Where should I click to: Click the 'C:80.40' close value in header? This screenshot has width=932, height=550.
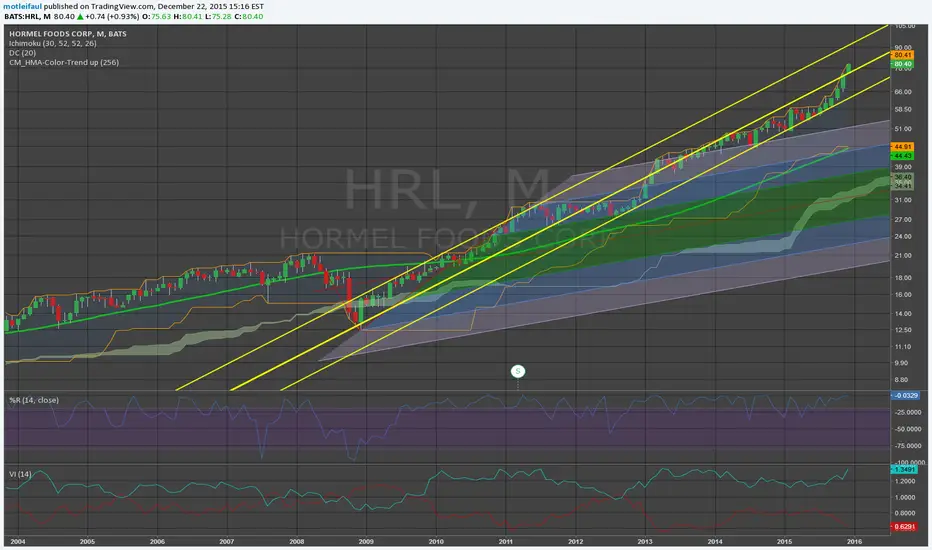[x=248, y=16]
